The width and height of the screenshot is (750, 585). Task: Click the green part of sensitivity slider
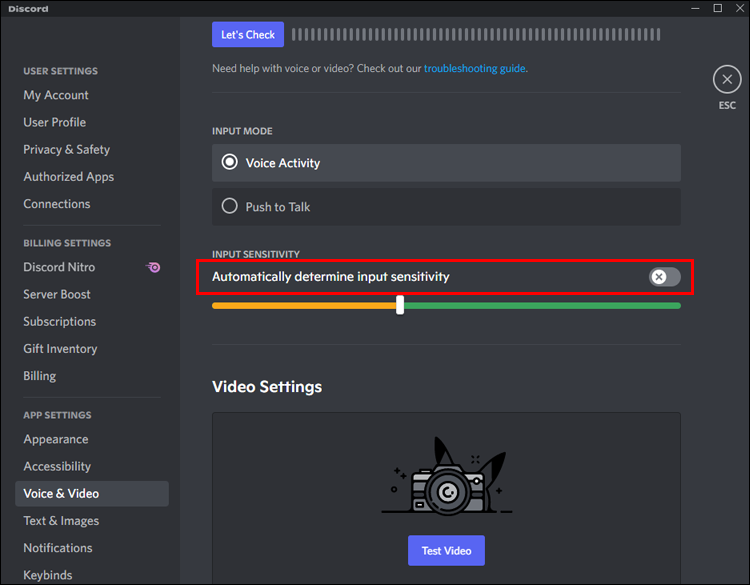[x=542, y=306]
